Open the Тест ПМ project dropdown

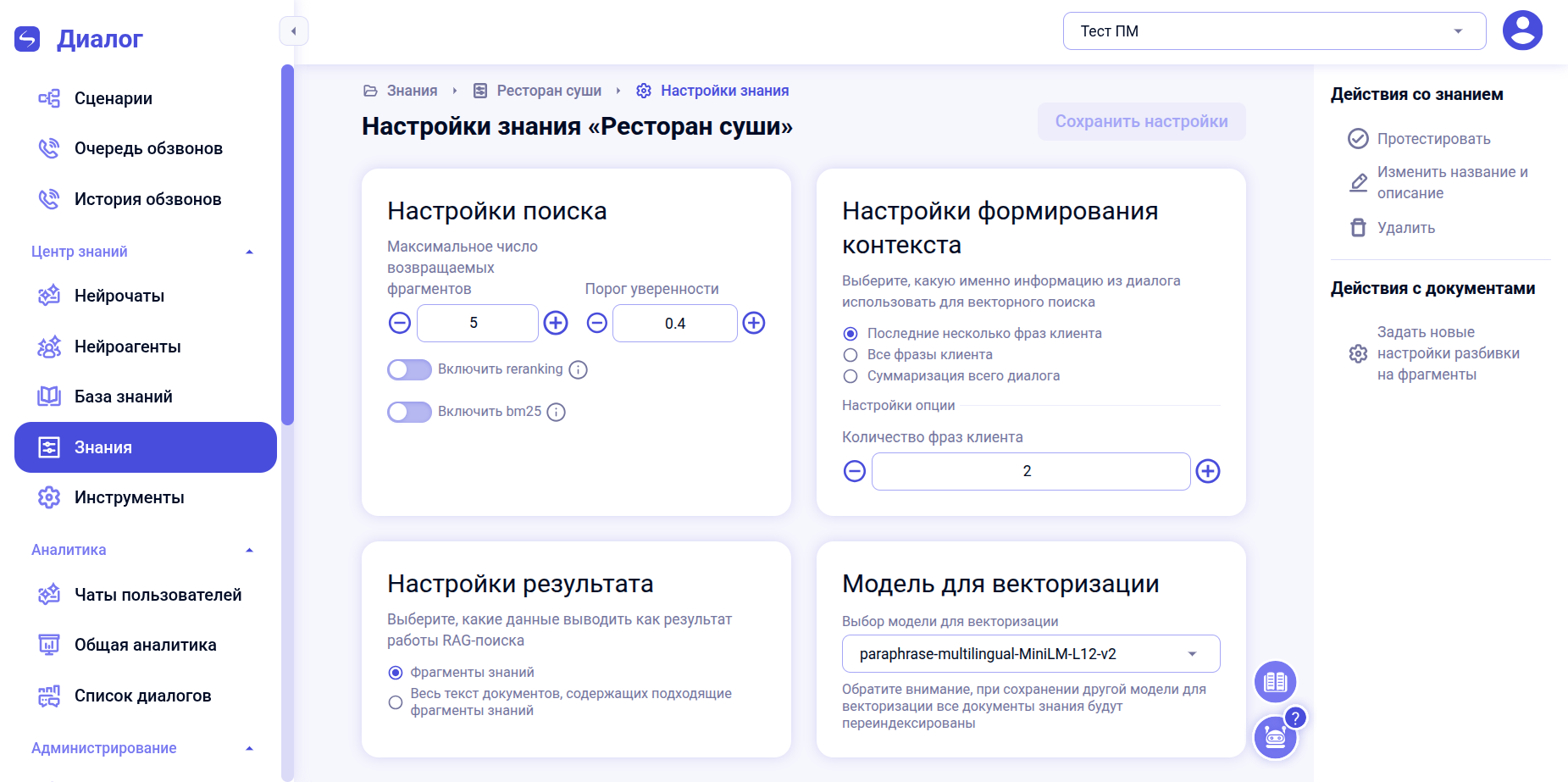(1274, 31)
